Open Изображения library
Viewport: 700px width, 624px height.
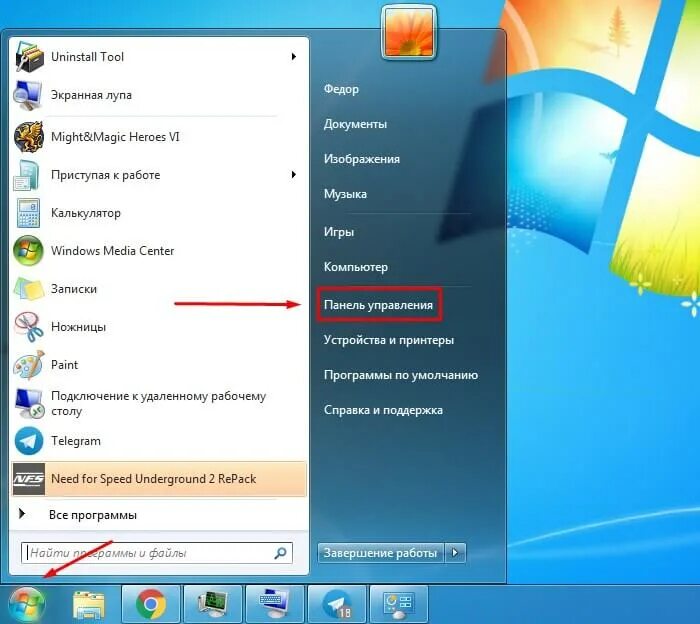point(362,159)
